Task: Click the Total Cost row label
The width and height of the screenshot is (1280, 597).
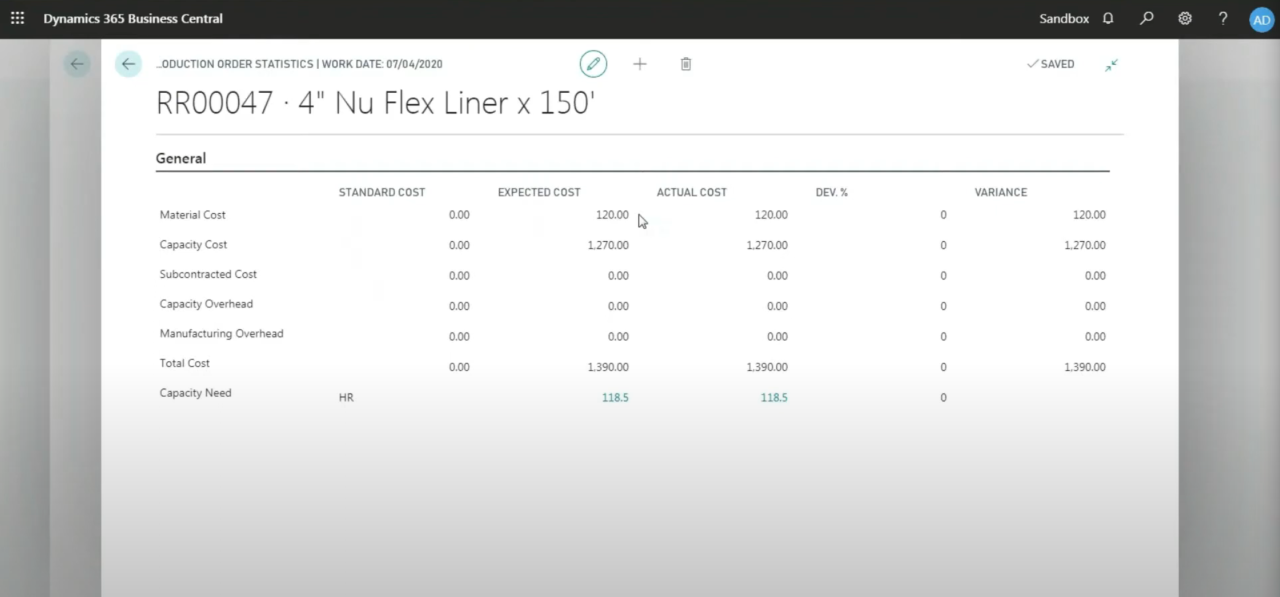Action: point(185,364)
